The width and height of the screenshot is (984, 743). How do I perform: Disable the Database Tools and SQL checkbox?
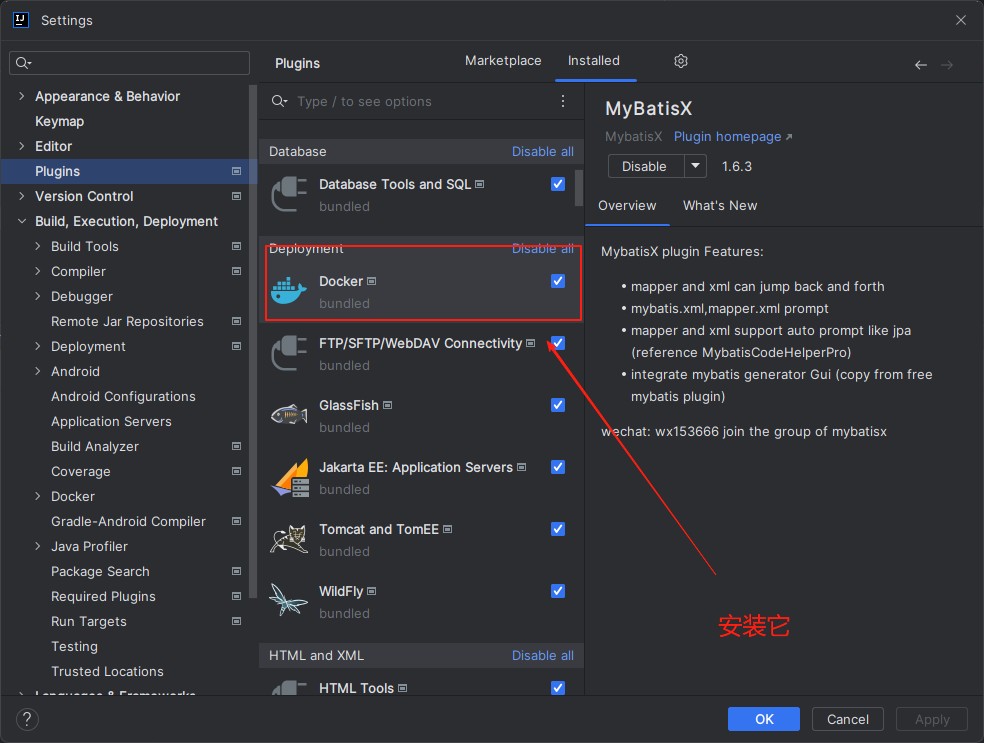558,184
